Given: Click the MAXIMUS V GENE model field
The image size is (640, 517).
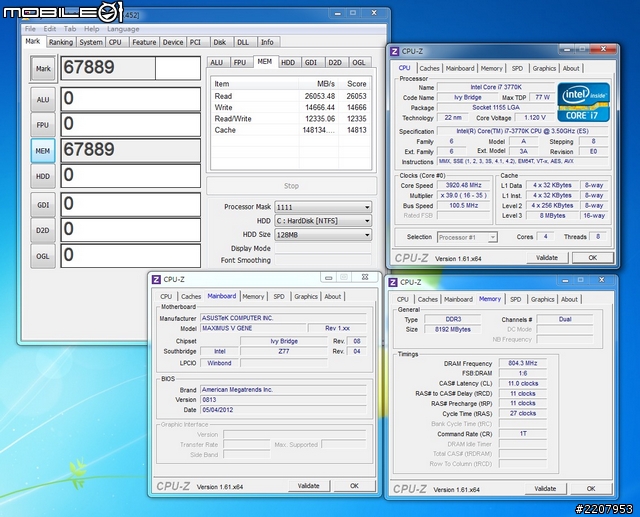Looking at the screenshot, I should [x=253, y=328].
